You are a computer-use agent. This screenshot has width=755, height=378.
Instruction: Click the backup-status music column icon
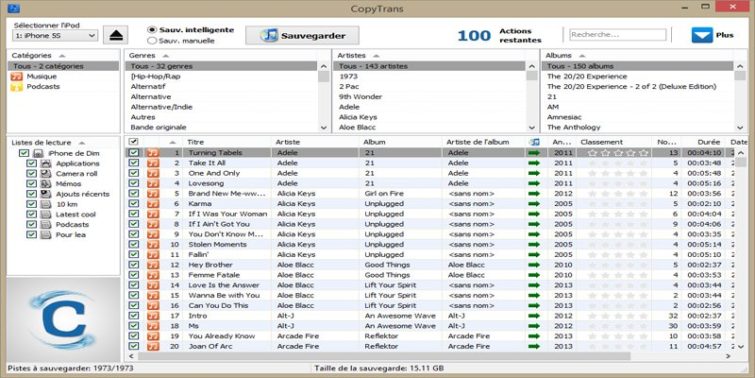pyautogui.click(x=534, y=142)
